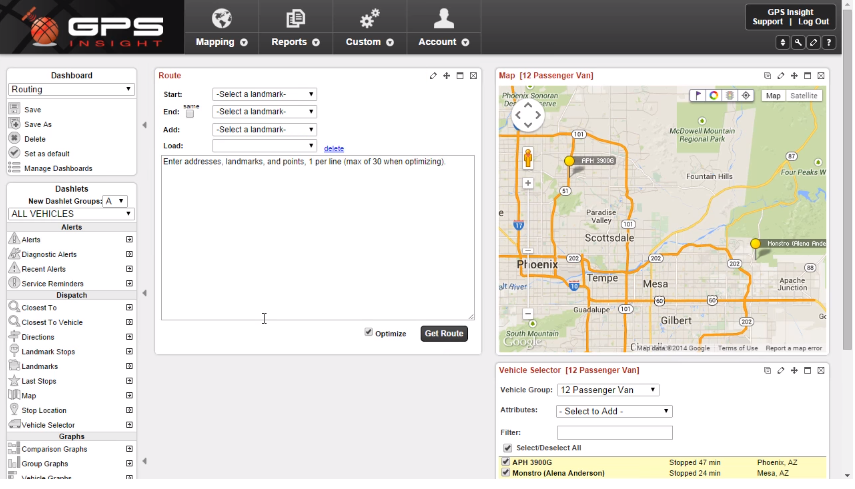The height and width of the screenshot is (489, 855).
Task: Open the Mapping menu
Action: coord(221,28)
